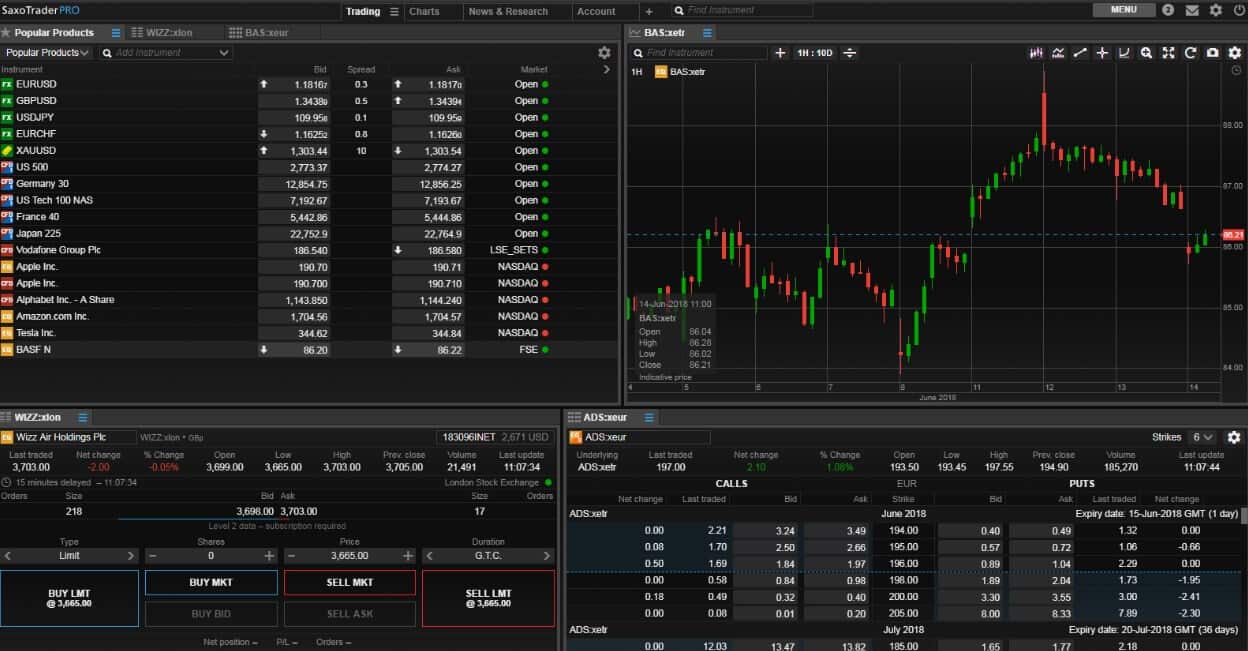Click the chart time clock icon

(1238, 70)
